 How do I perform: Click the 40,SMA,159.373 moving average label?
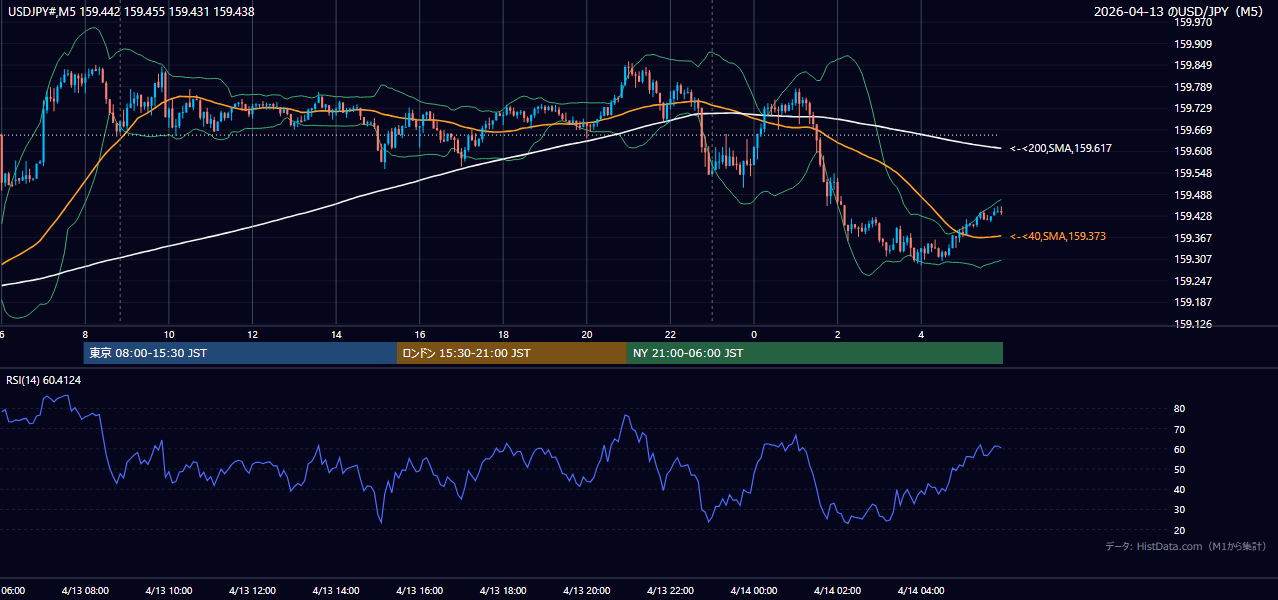[1058, 236]
